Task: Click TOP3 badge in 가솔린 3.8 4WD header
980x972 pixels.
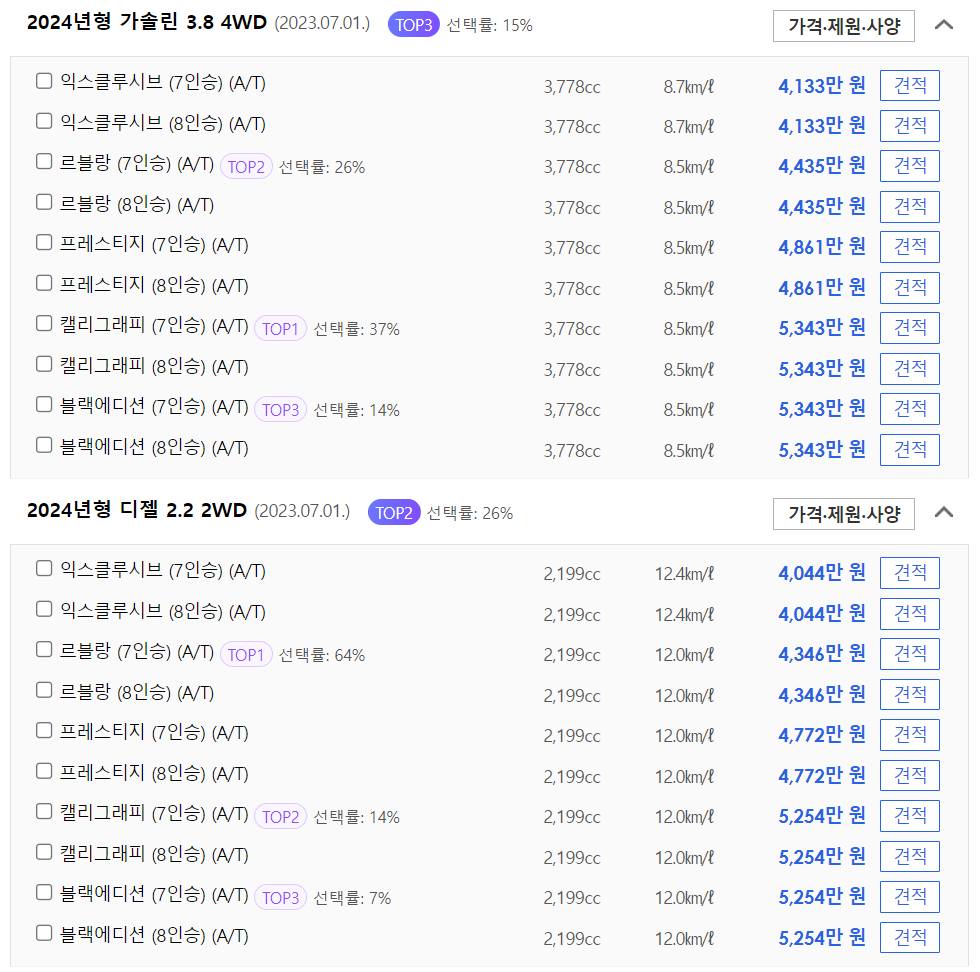Action: click(414, 25)
